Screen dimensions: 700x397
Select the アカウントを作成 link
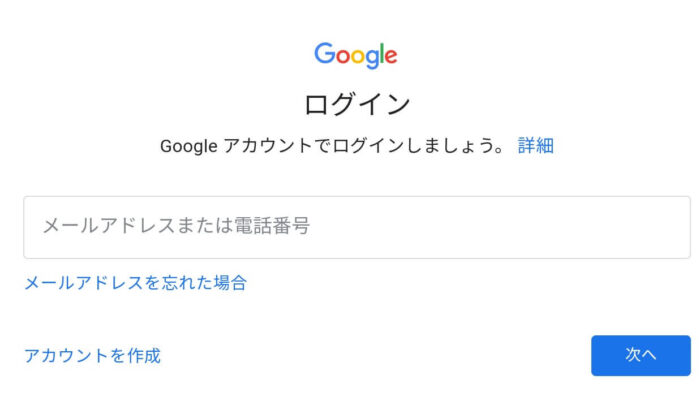click(x=92, y=355)
